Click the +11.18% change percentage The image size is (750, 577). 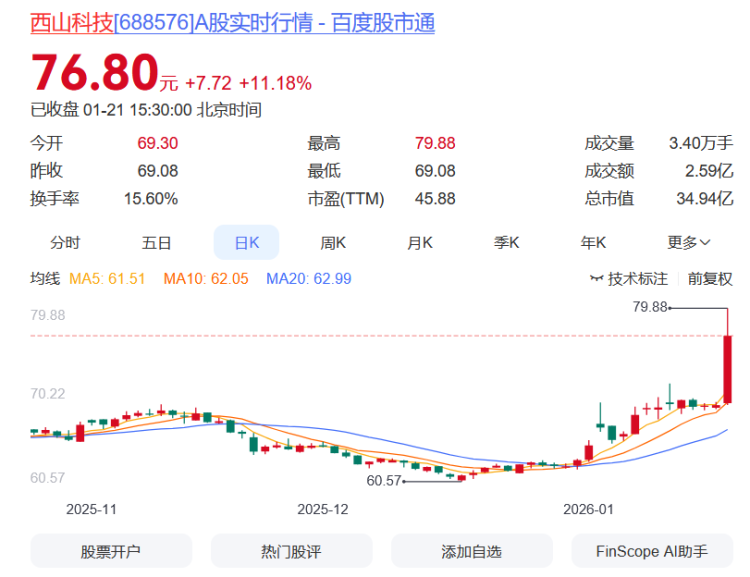coord(275,83)
